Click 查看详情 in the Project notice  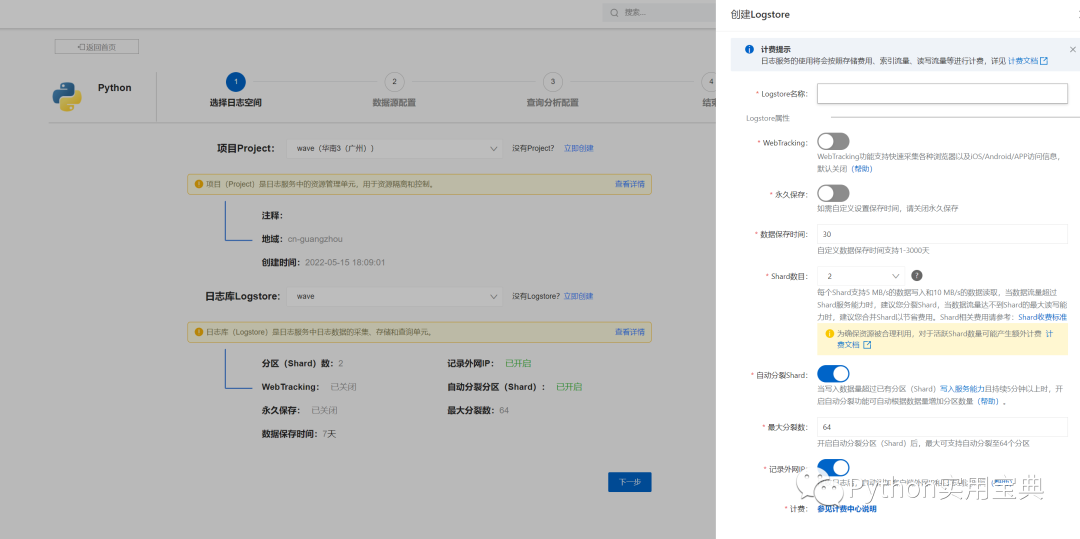pos(630,184)
